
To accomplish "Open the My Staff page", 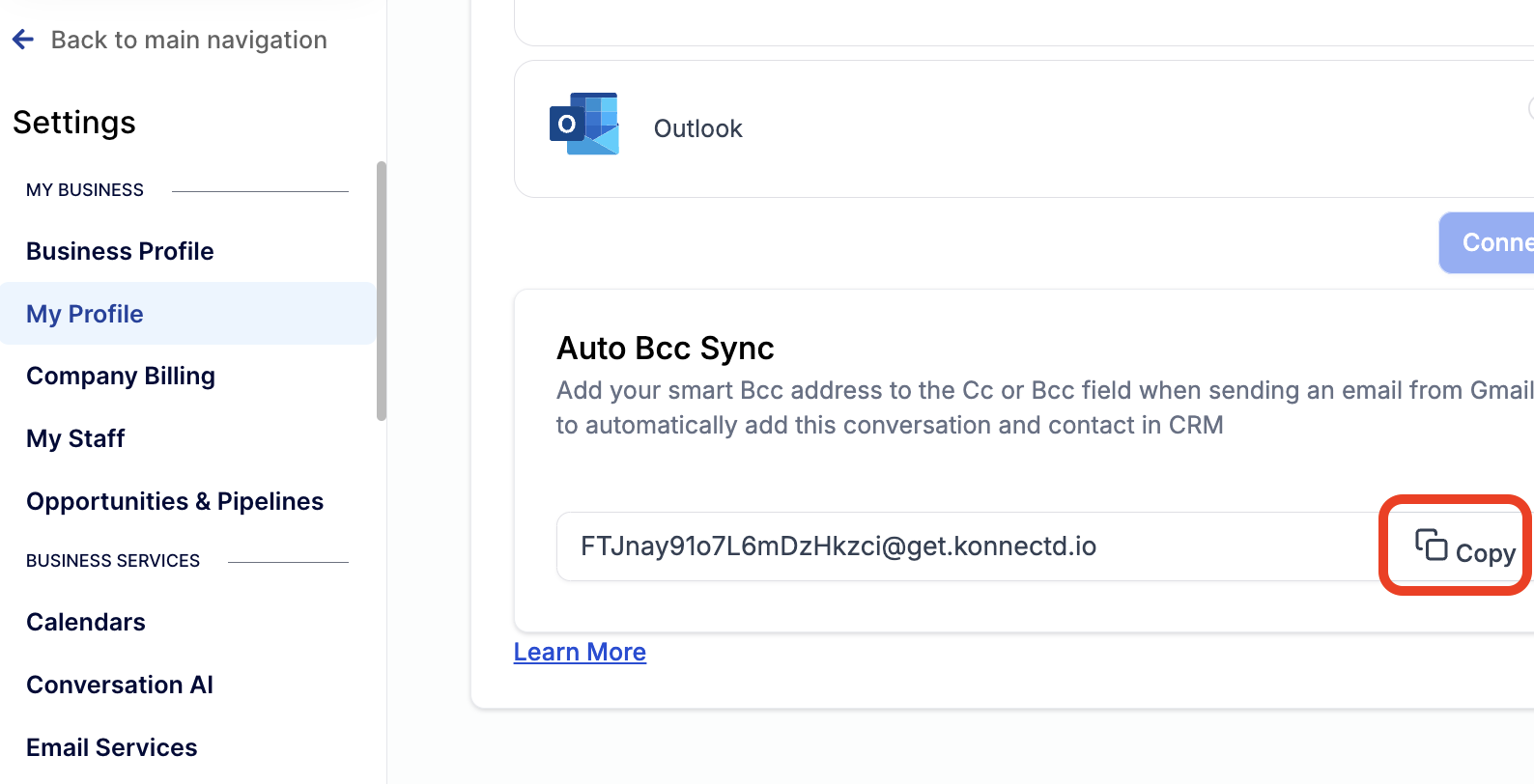I will pyautogui.click(x=75, y=438).
